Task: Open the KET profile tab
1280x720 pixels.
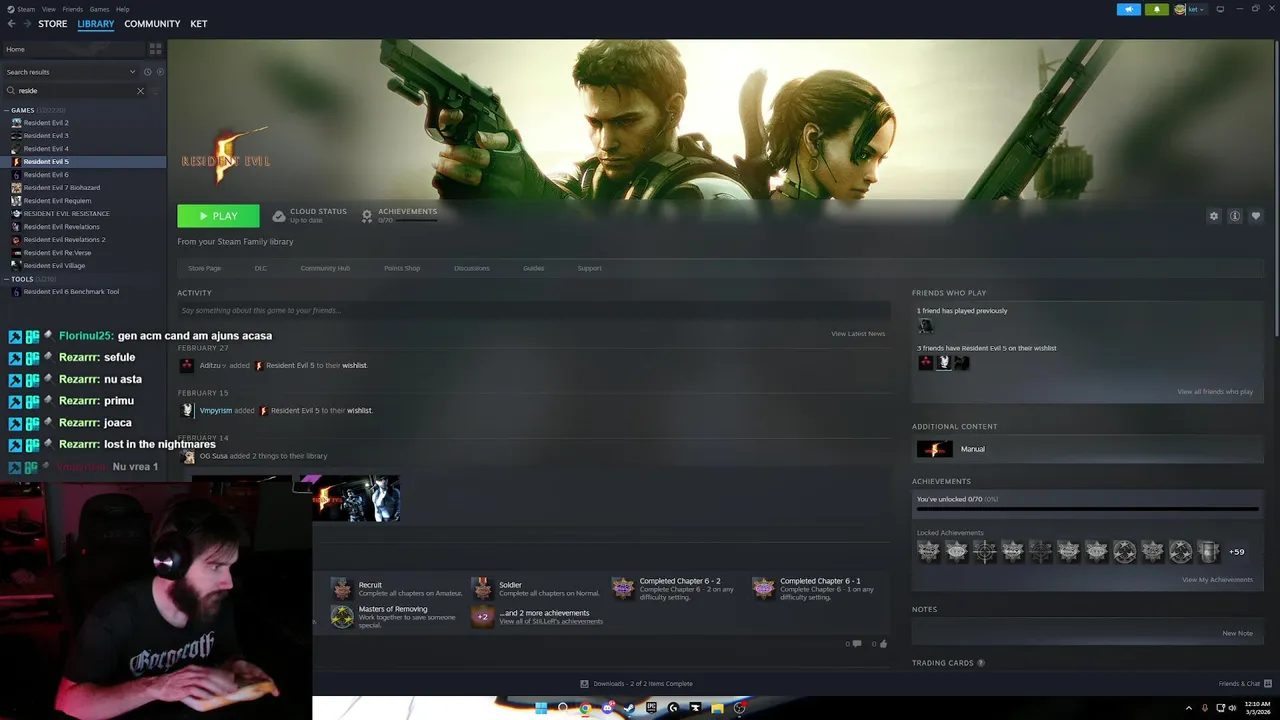Action: pos(199,24)
